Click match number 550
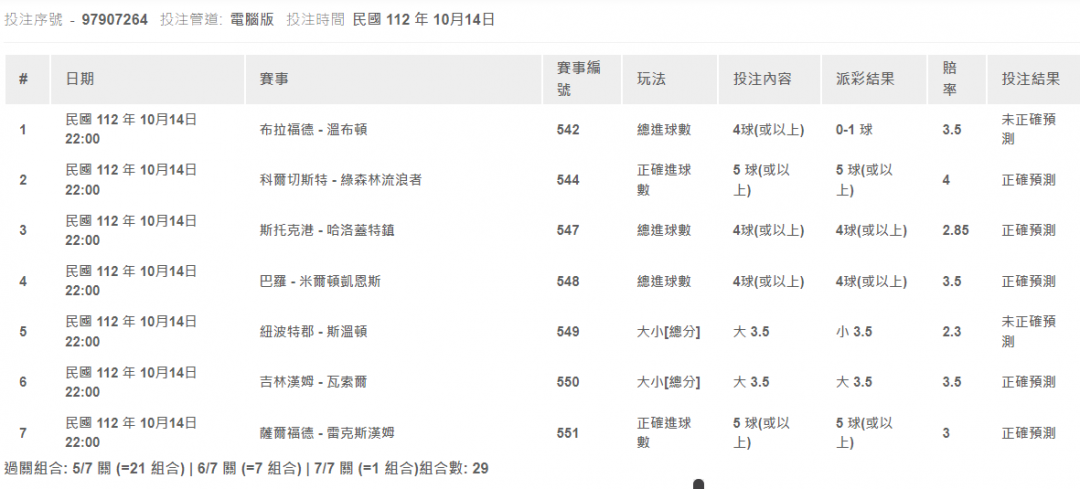Image resolution: width=1080 pixels, height=489 pixels. (568, 382)
